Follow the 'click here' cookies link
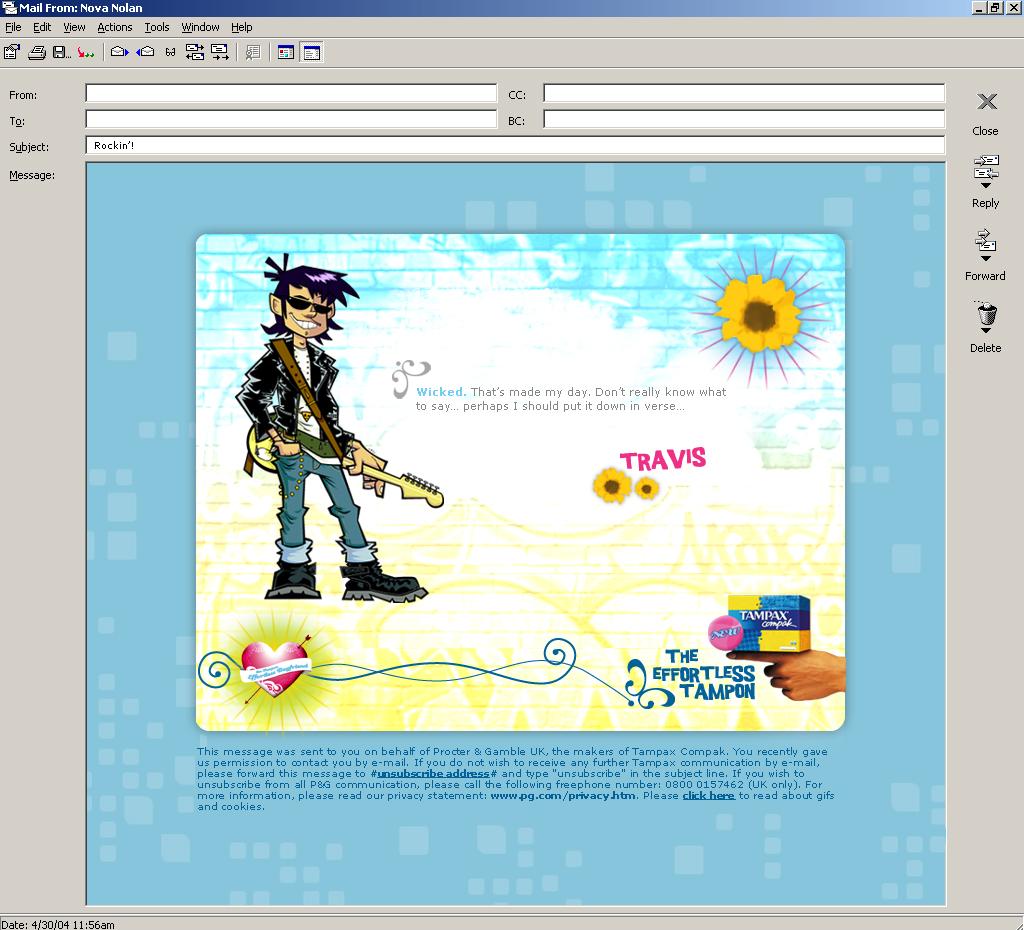Screen dimensions: 1024x930 [709, 795]
